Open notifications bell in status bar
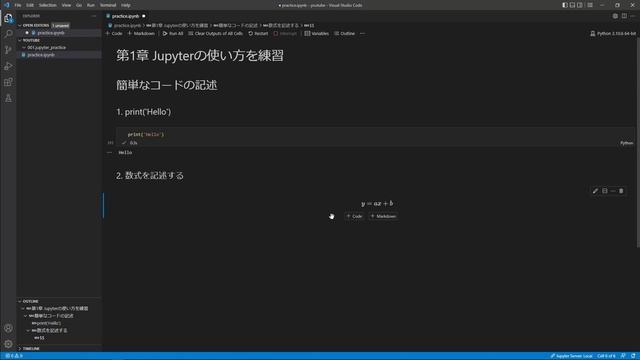 633,356
